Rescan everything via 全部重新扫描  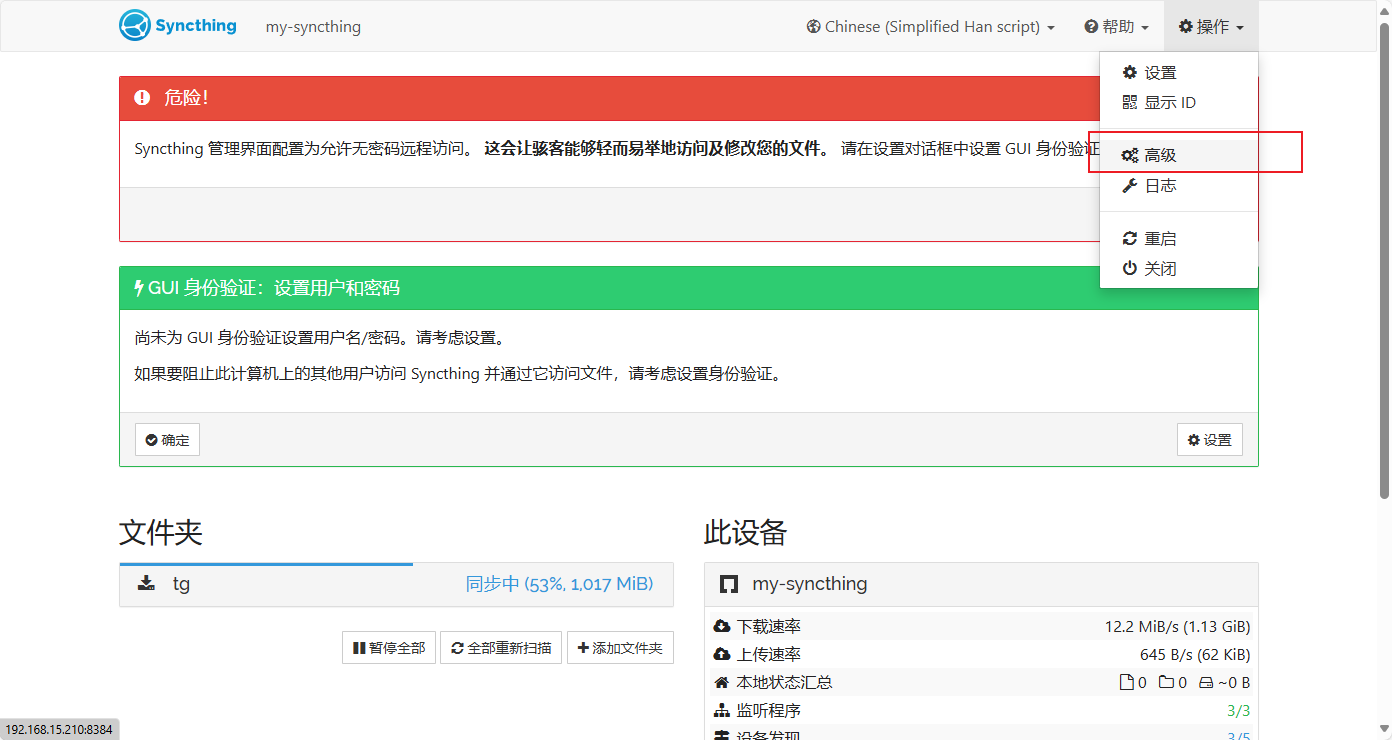501,648
